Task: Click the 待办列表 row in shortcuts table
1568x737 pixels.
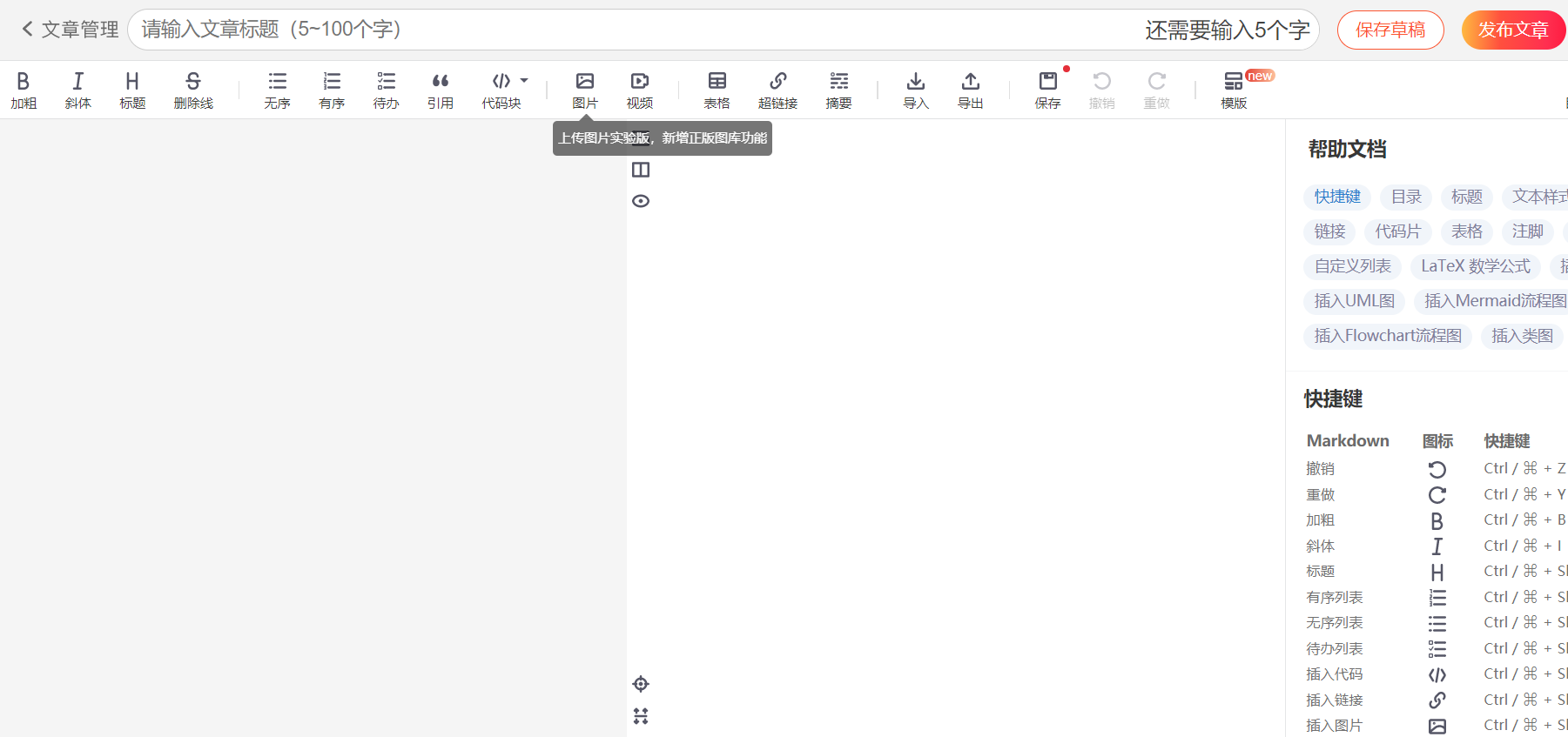Action: coord(1436,648)
